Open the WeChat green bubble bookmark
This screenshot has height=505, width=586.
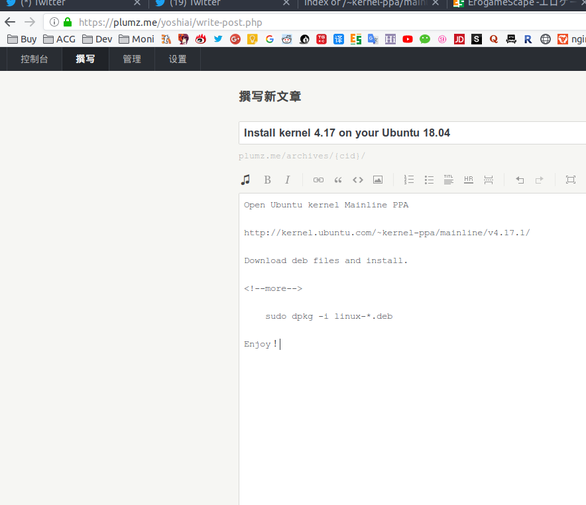tap(425, 39)
